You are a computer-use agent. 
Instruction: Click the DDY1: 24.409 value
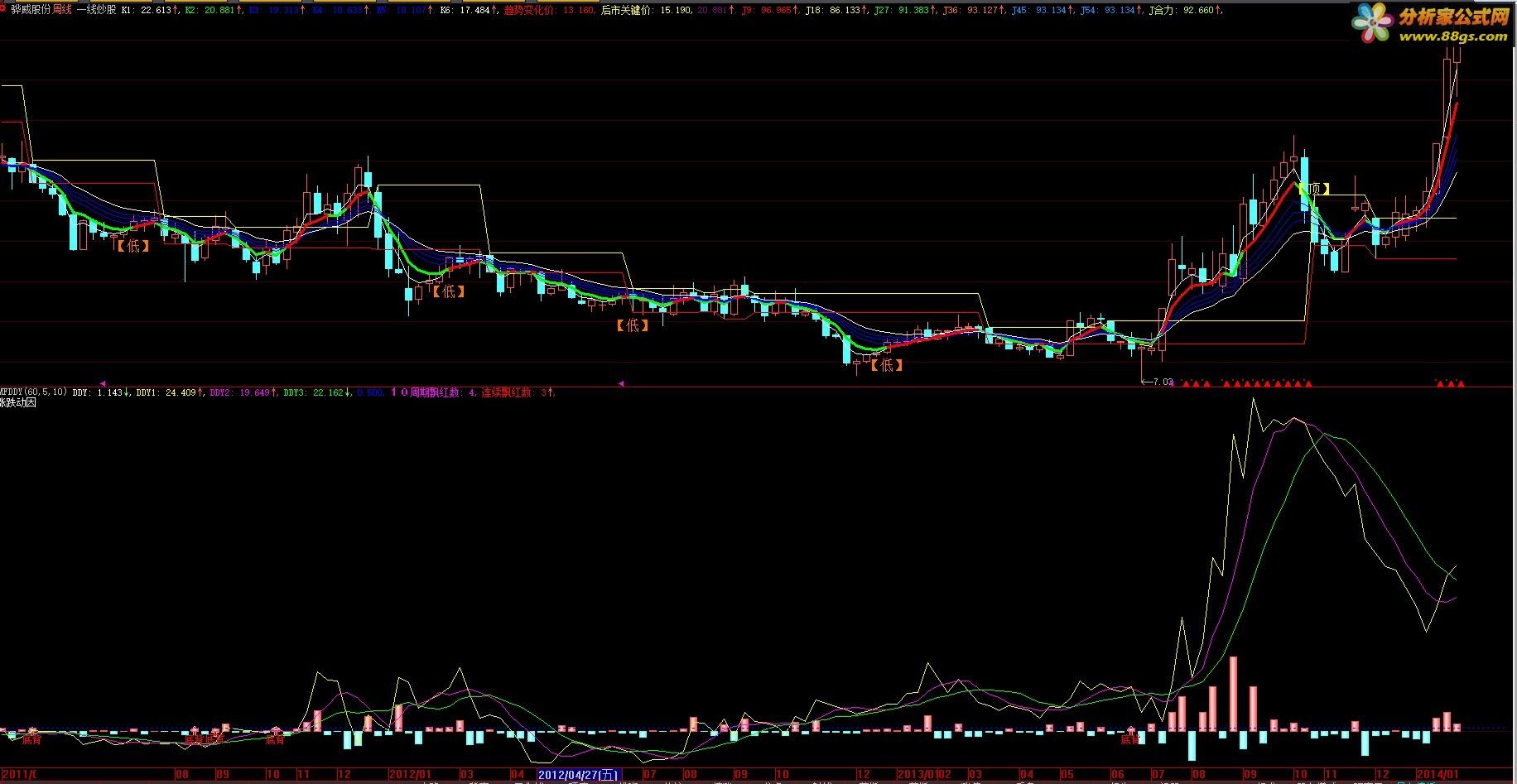(x=168, y=392)
